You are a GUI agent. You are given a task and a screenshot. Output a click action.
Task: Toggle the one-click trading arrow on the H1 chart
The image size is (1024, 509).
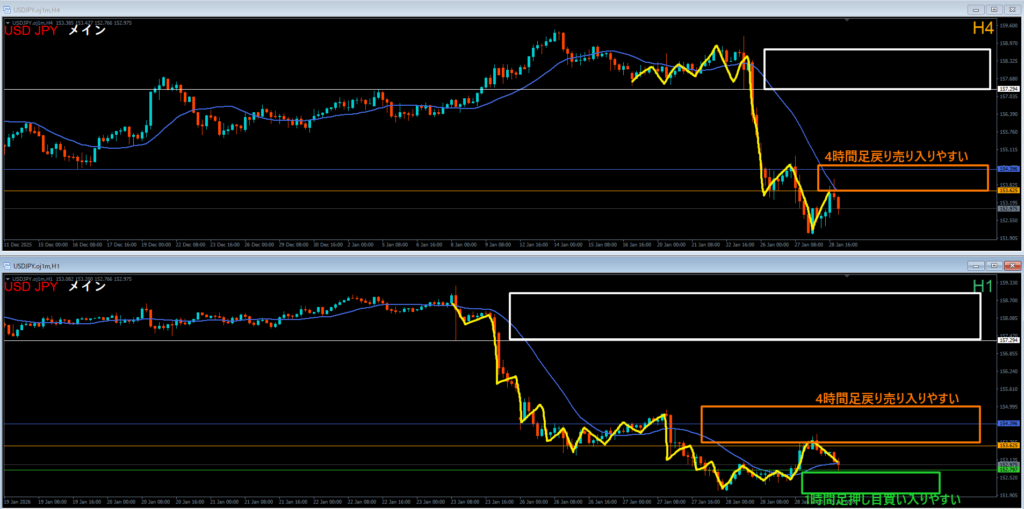[7, 279]
